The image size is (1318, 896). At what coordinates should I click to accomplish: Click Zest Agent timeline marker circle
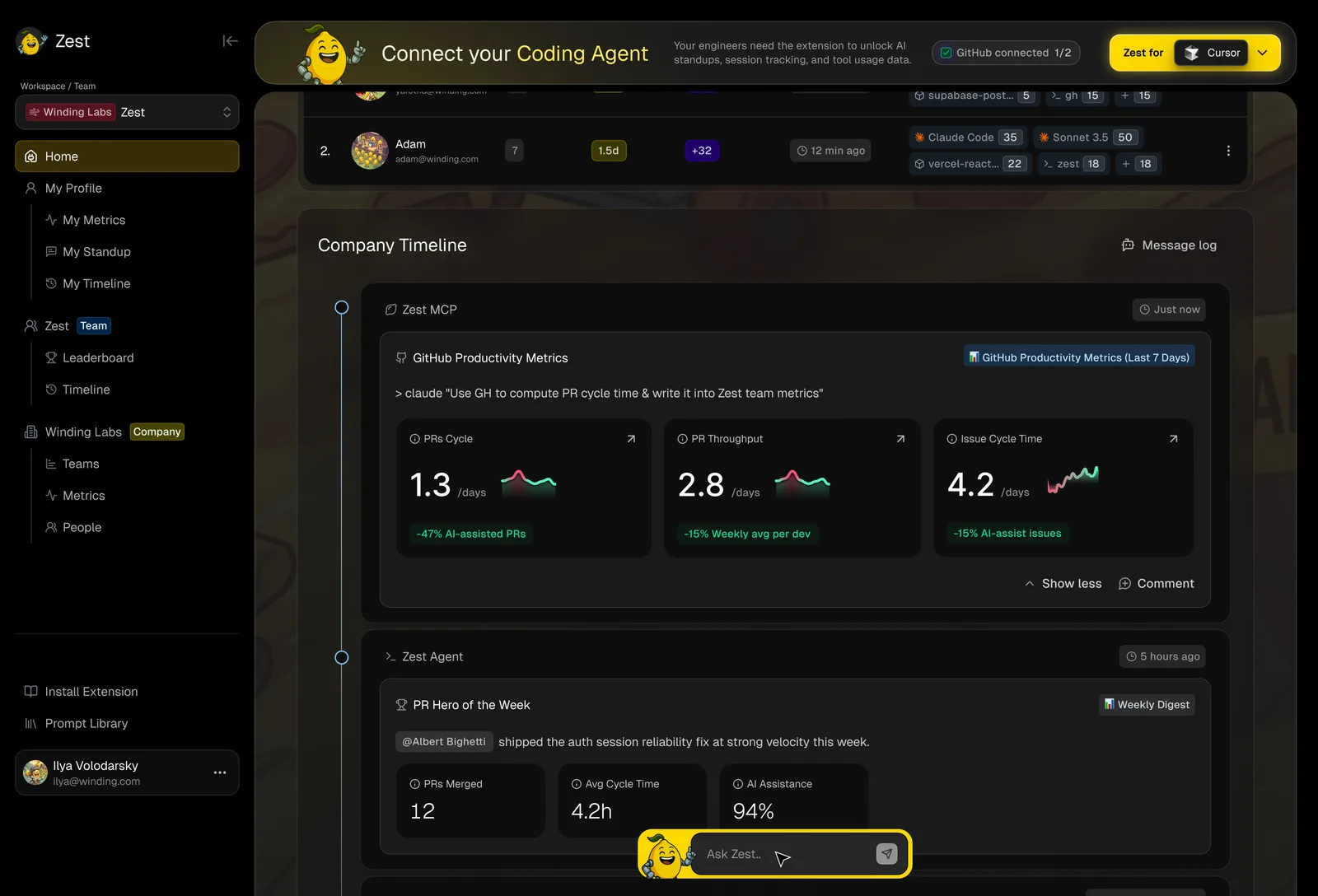pos(342,657)
